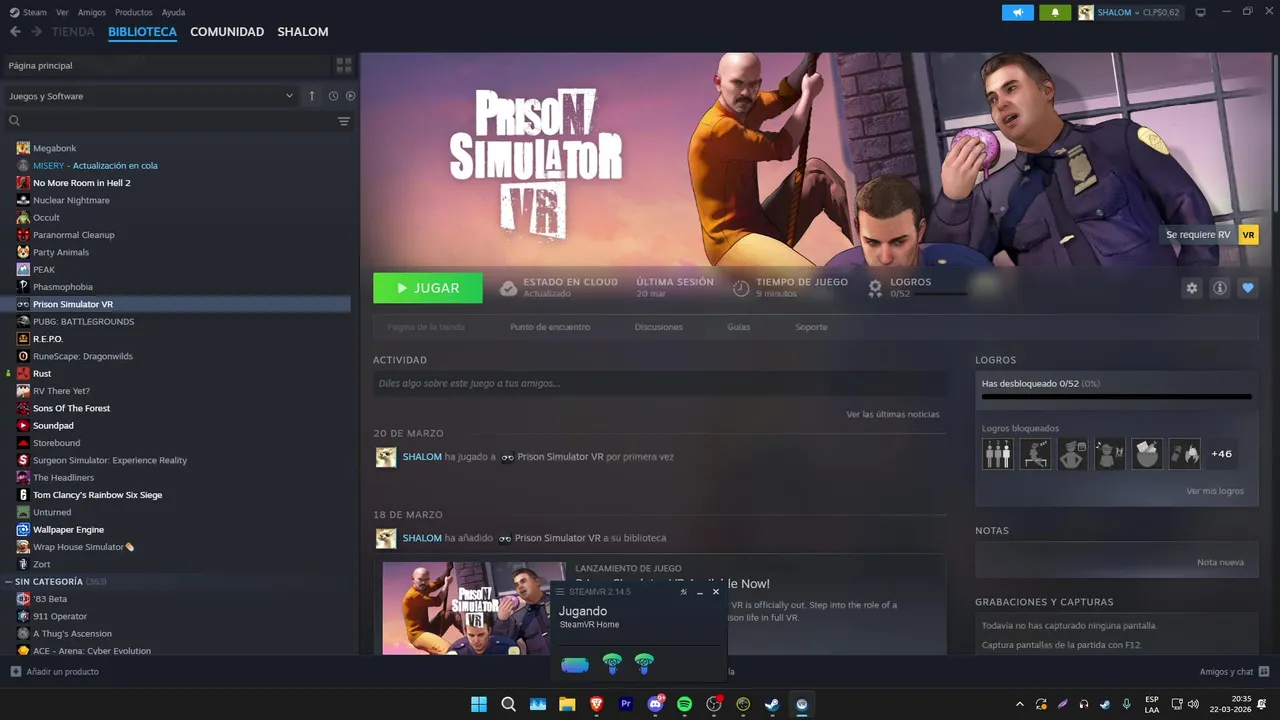
Task: Click the achievements progress bar 0/52
Action: pos(1117,396)
